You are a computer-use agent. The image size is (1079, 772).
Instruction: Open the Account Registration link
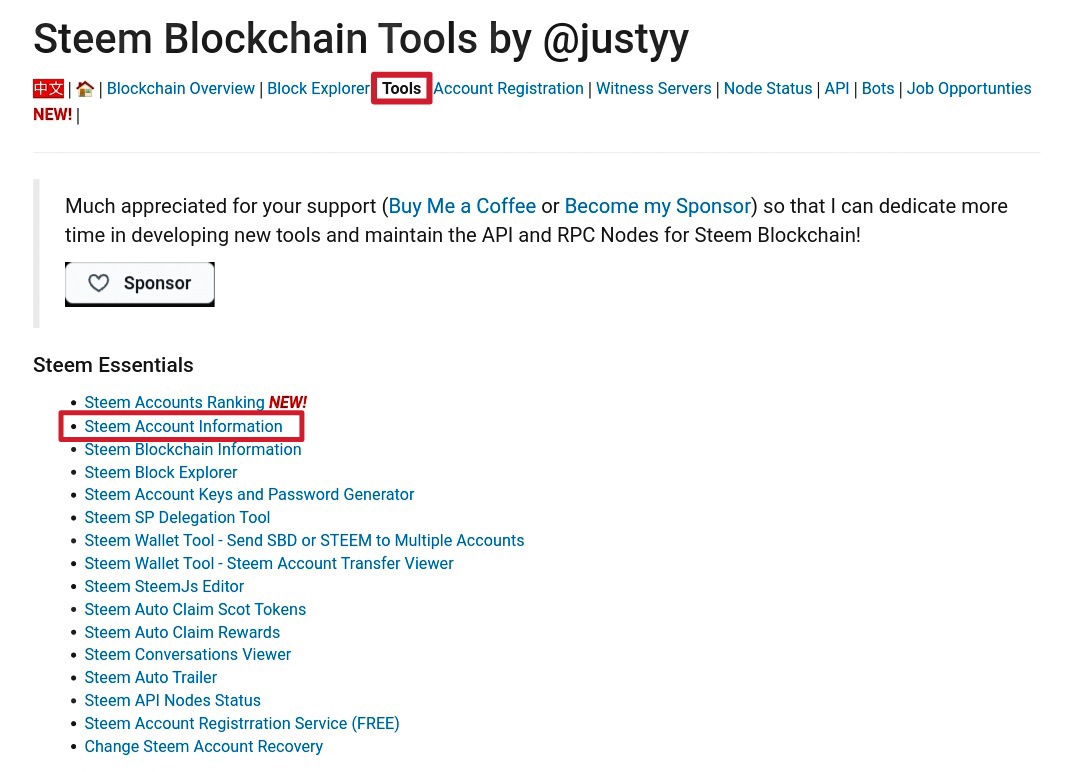[x=509, y=89]
